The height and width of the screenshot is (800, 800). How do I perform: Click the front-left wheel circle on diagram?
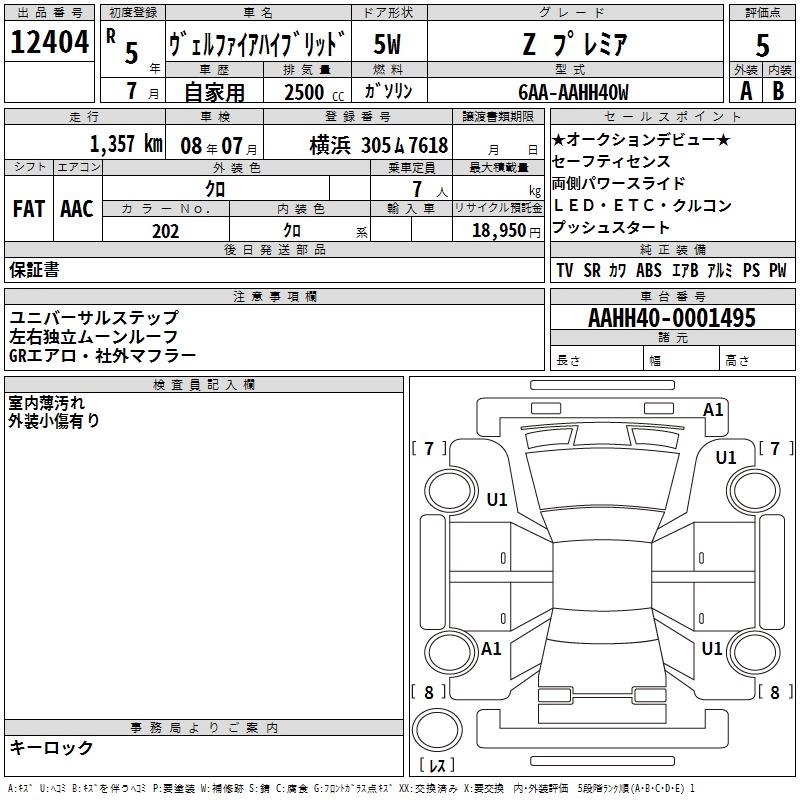coord(451,491)
